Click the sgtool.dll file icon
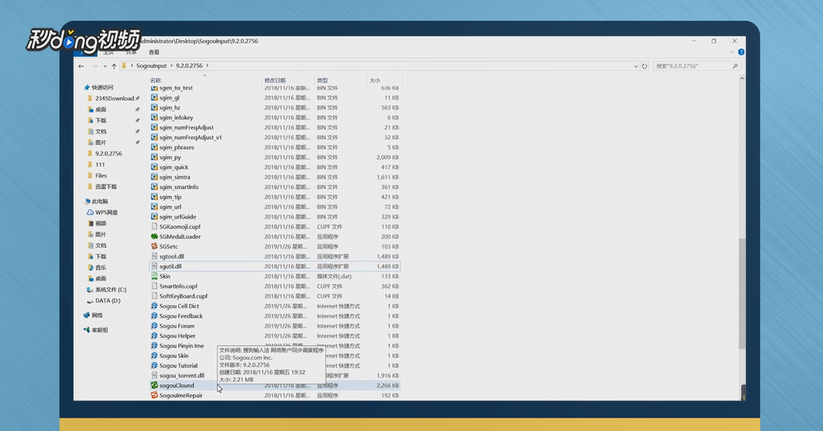 [x=154, y=256]
